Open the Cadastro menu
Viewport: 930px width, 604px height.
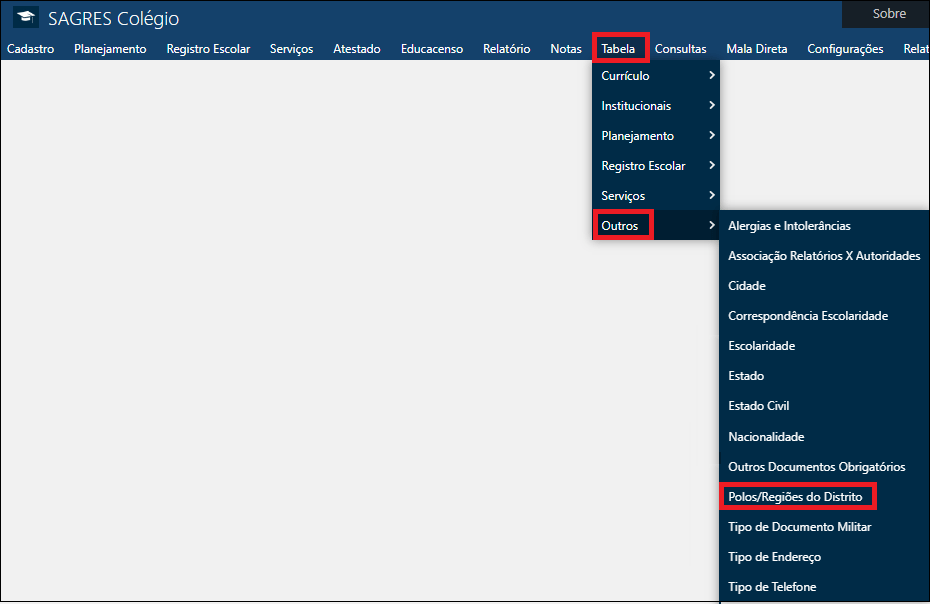[30, 48]
